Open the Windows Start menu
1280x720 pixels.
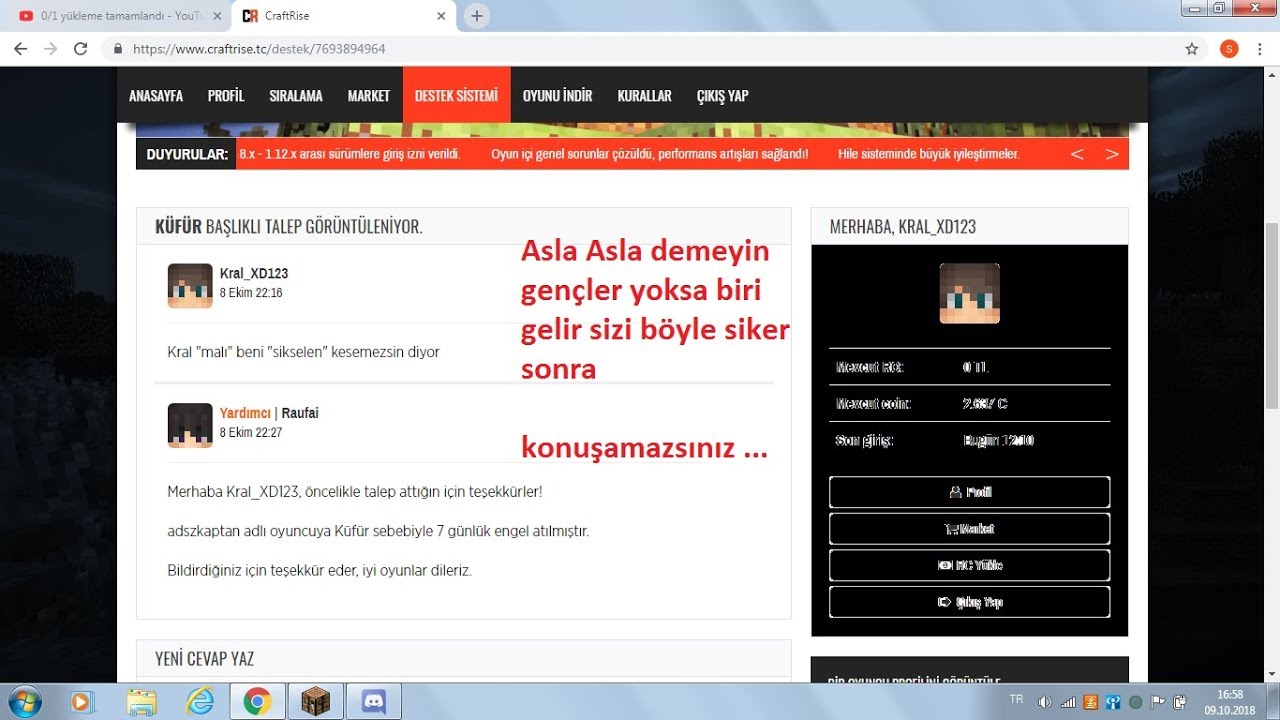click(x=23, y=702)
